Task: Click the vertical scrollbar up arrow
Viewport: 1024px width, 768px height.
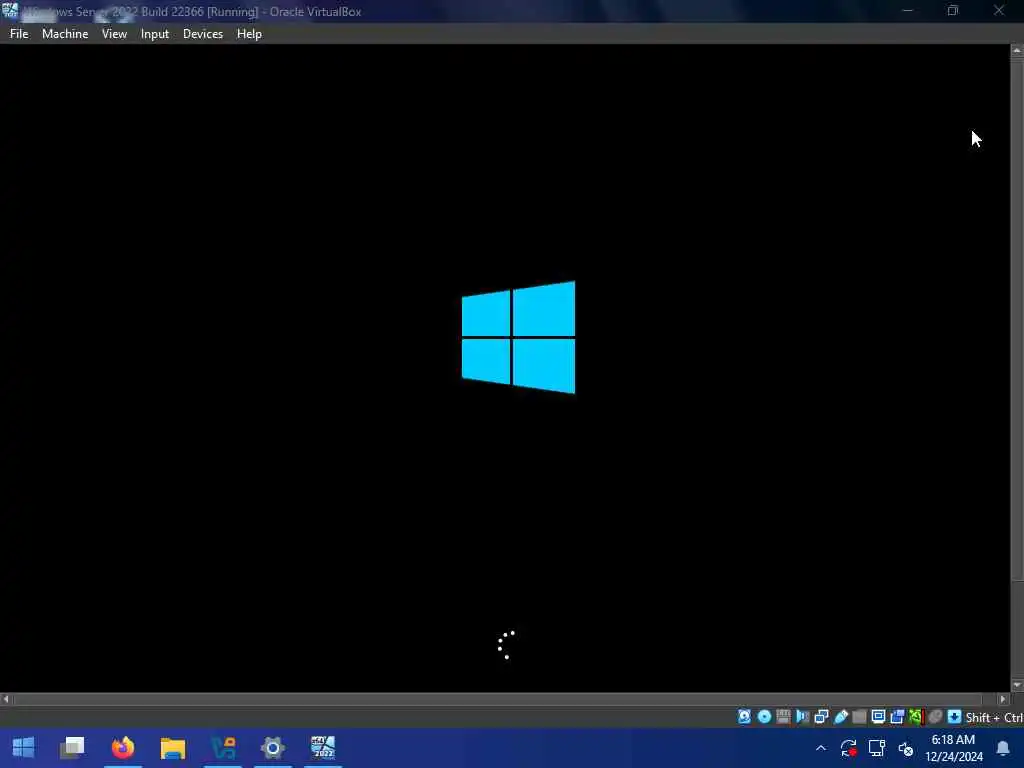Action: click(1017, 50)
